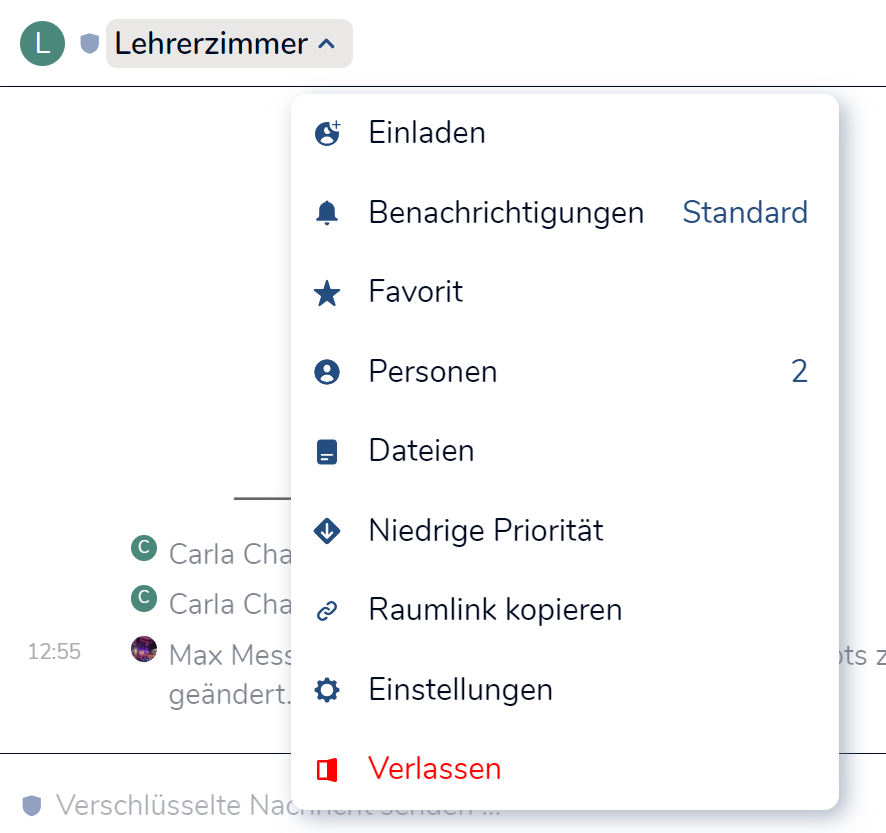Open the Personen member count 2

point(799,372)
